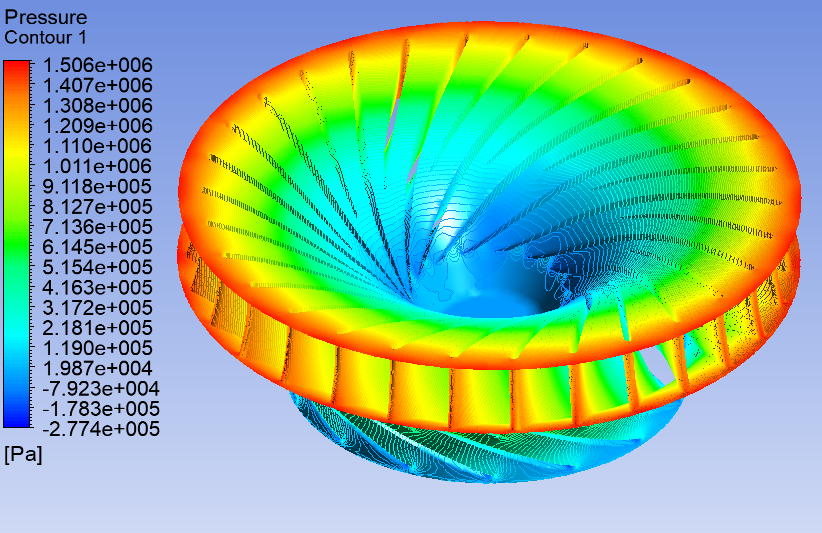Click legend value -1.783e+005
The height and width of the screenshot is (533, 822).
(x=101, y=408)
